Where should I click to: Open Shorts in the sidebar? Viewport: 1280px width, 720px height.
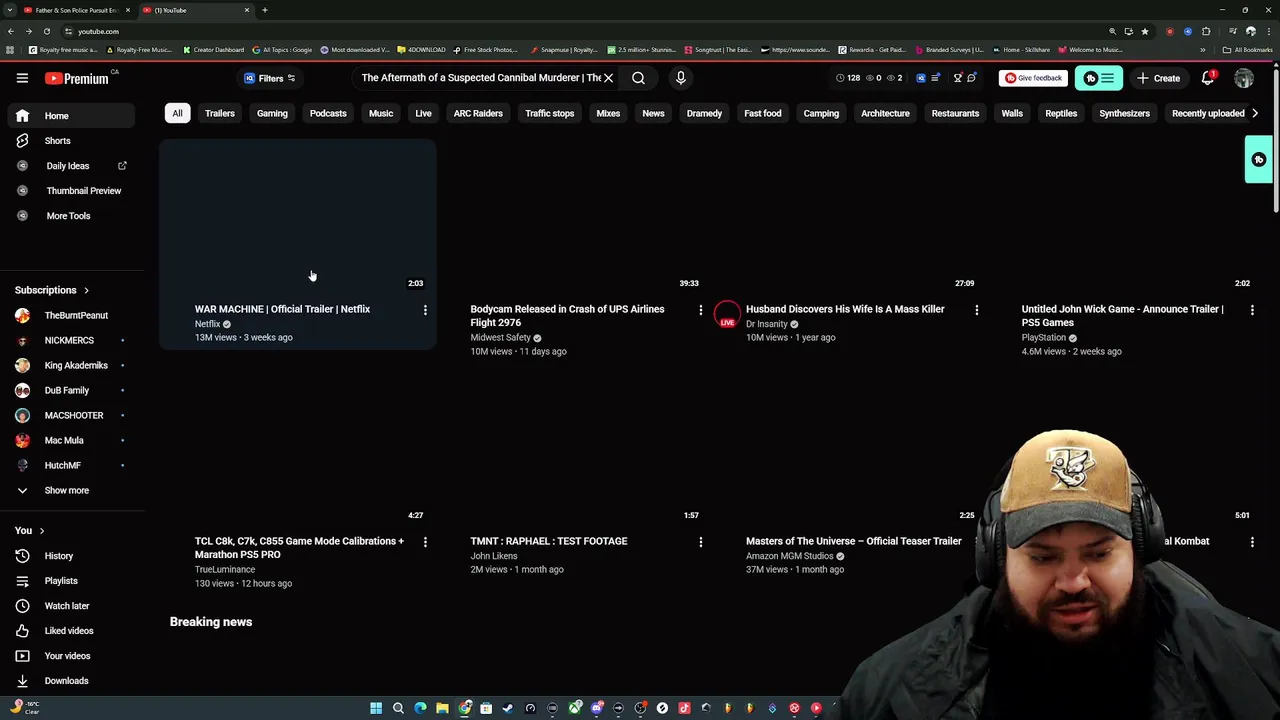tap(72, 141)
